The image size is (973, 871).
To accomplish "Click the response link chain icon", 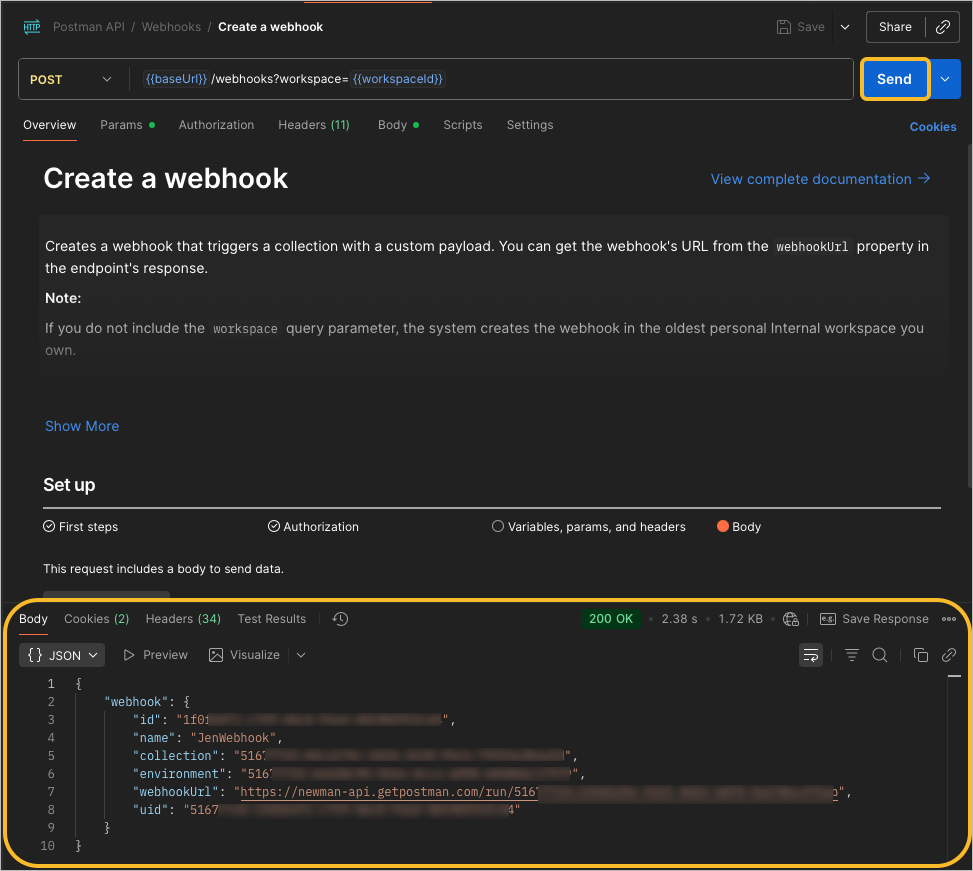I will click(949, 655).
